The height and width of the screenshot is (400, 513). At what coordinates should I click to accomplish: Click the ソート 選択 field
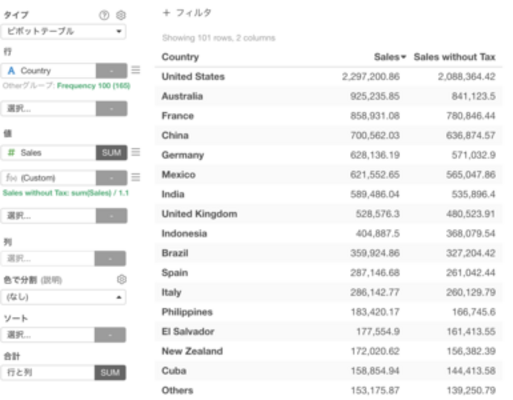(x=48, y=335)
